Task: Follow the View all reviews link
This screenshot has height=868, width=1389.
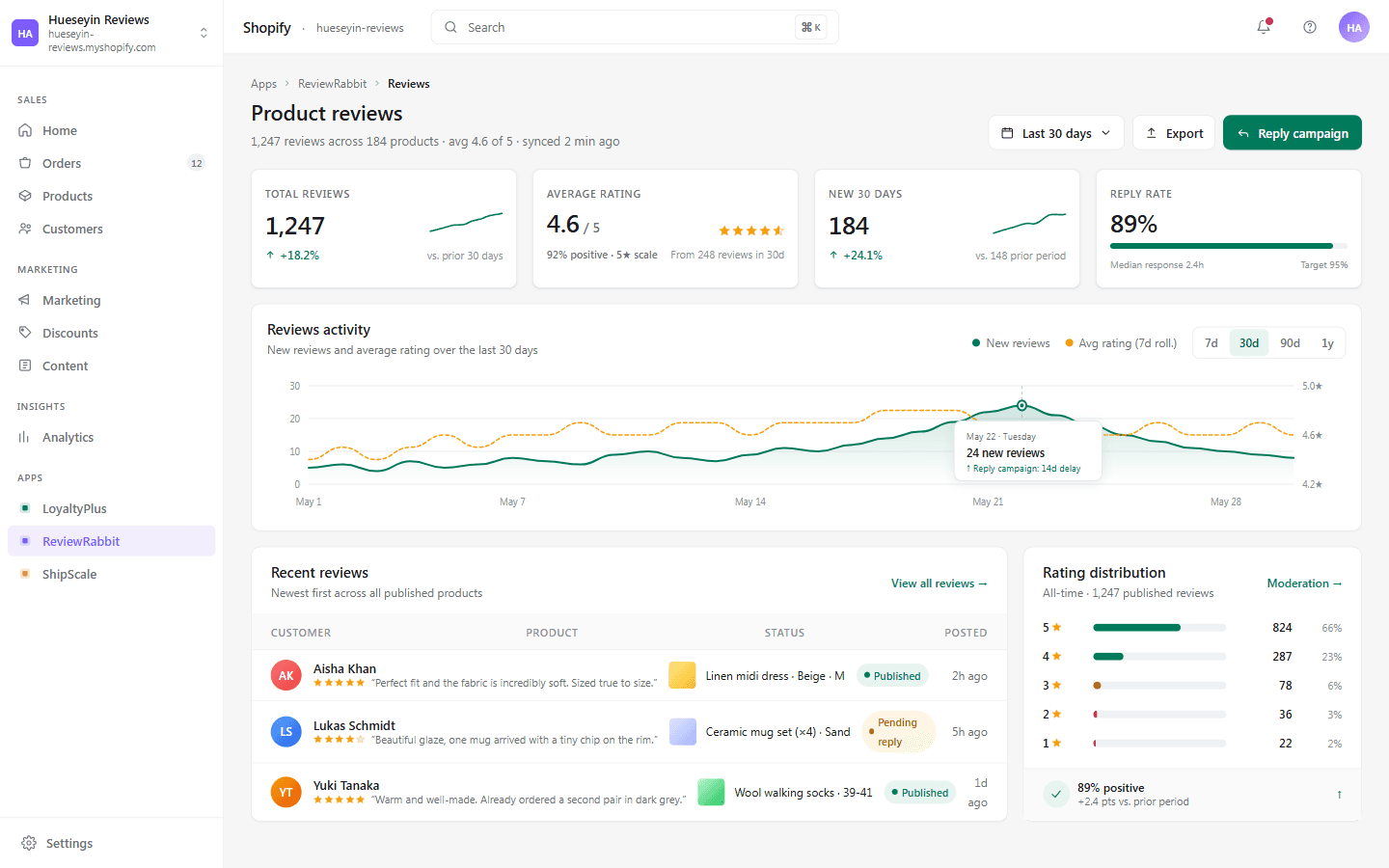Action: tap(940, 583)
